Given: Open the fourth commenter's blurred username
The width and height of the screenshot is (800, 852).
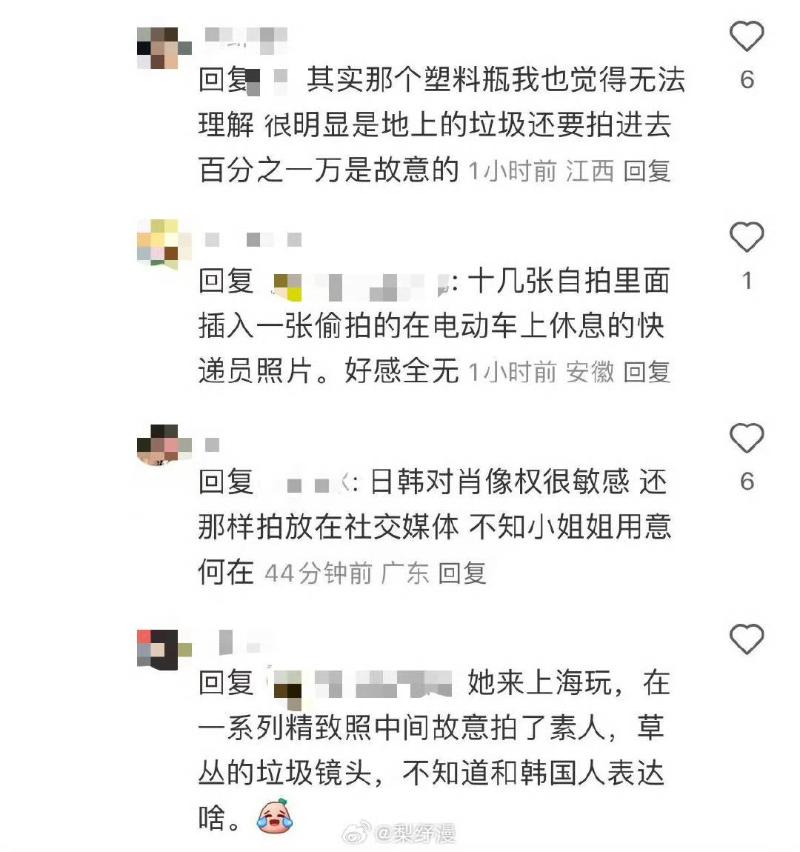Looking at the screenshot, I should [x=239, y=642].
